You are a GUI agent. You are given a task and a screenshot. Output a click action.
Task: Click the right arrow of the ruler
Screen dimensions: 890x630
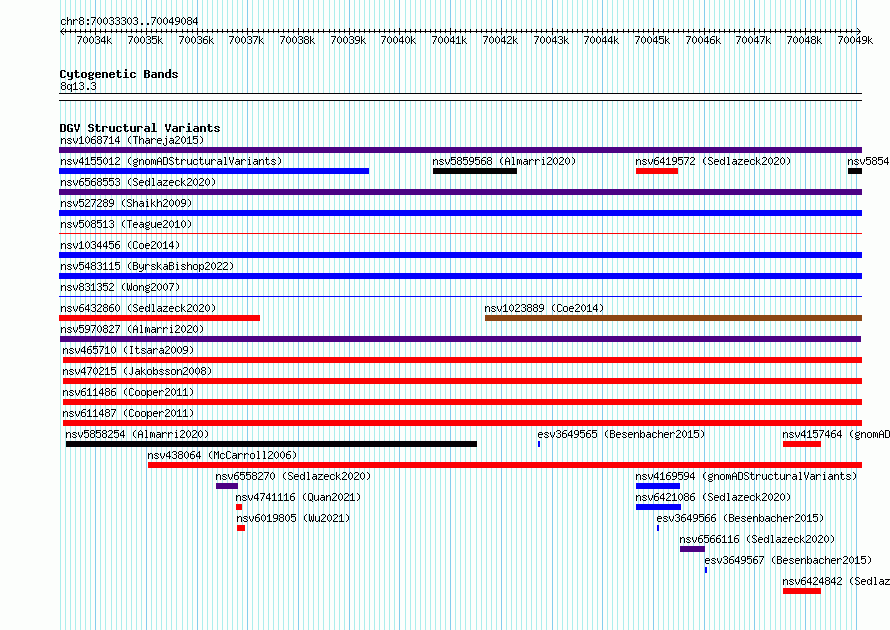859,31
